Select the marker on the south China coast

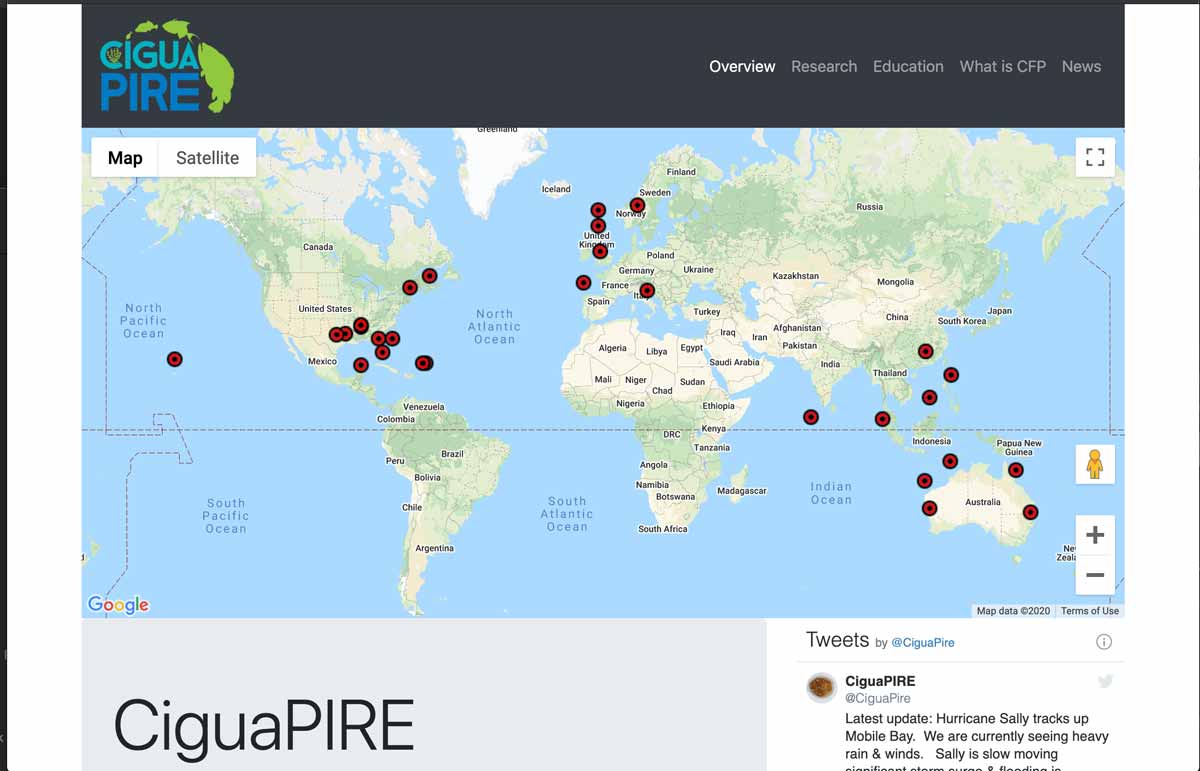[926, 351]
